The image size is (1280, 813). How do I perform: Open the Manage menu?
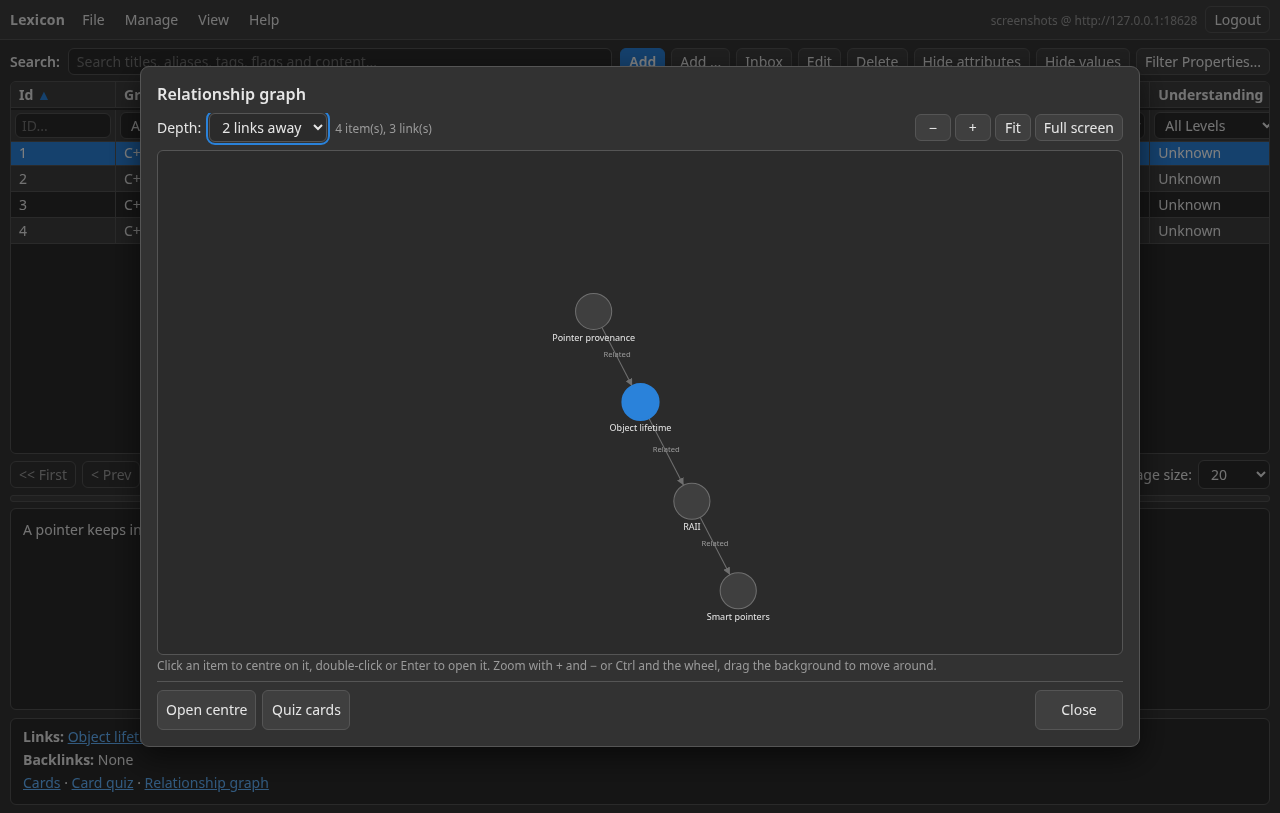pyautogui.click(x=151, y=20)
